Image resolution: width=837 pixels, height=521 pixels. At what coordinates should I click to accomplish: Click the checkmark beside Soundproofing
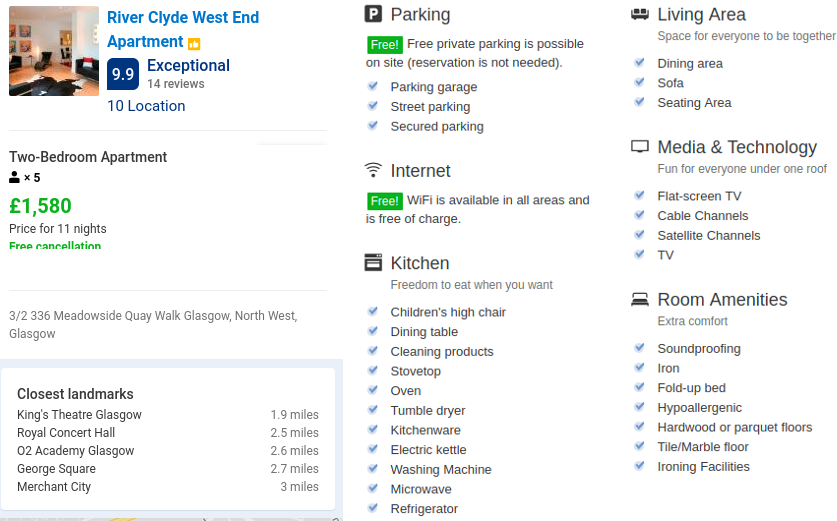pyautogui.click(x=639, y=348)
